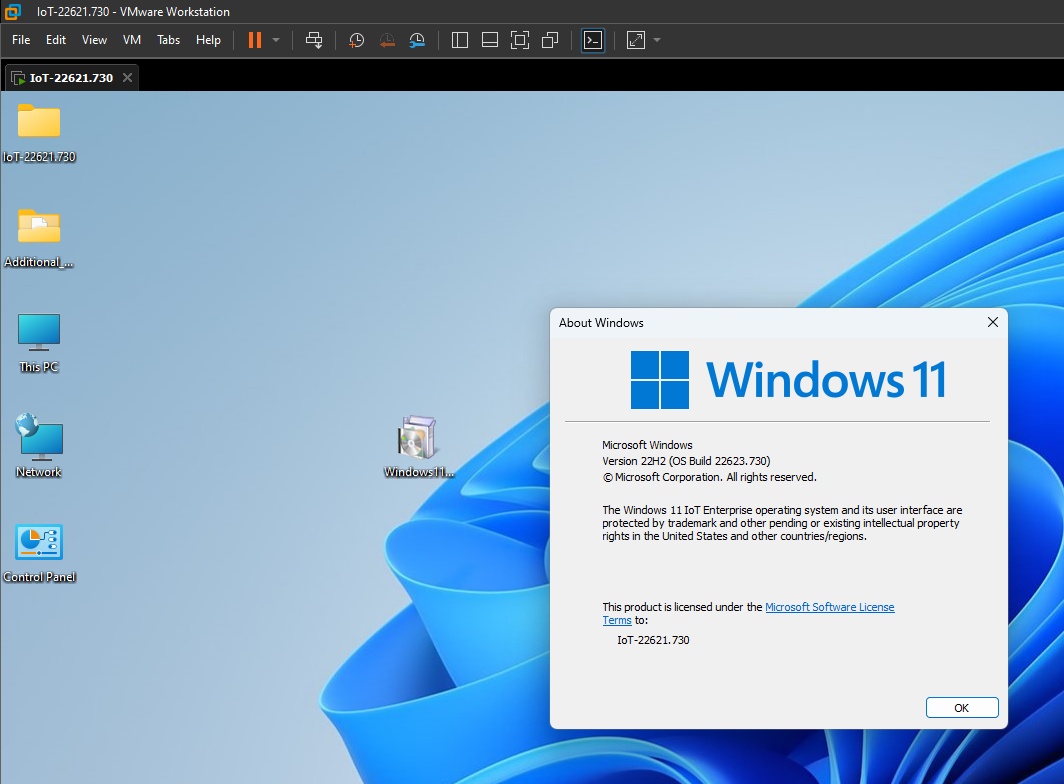This screenshot has height=784, width=1064.
Task: Close the About Windows dialog
Action: (993, 322)
